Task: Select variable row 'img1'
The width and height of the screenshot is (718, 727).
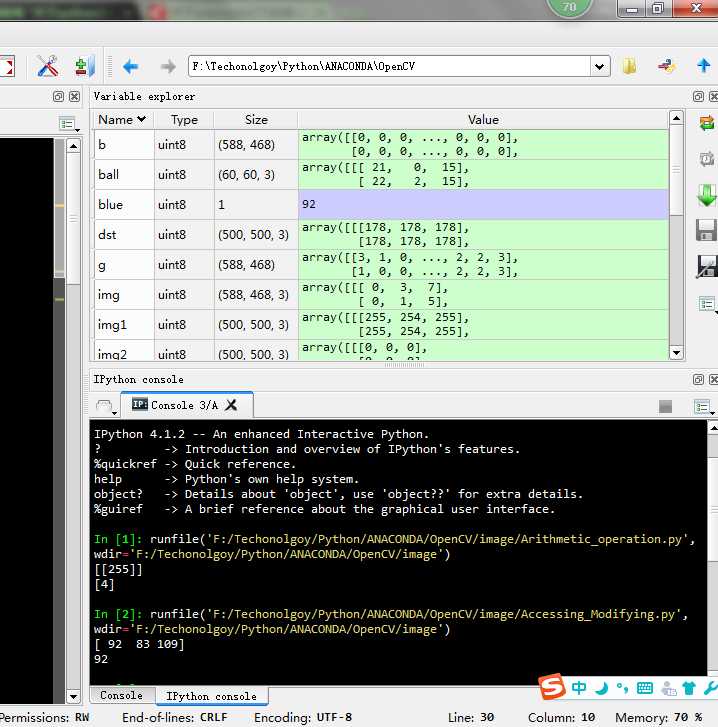Action: 381,325
